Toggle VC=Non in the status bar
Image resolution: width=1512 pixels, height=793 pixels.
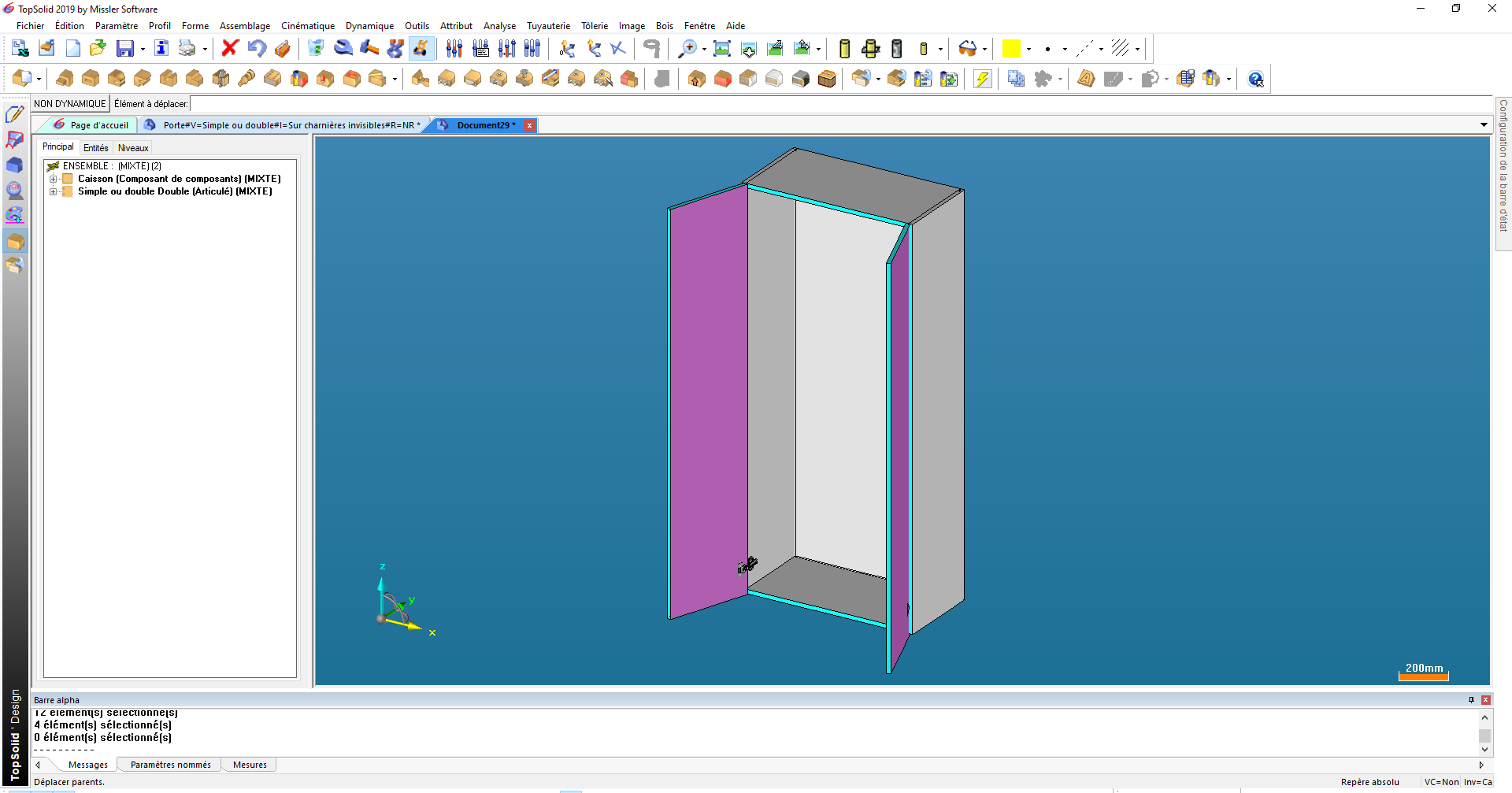(x=1441, y=782)
